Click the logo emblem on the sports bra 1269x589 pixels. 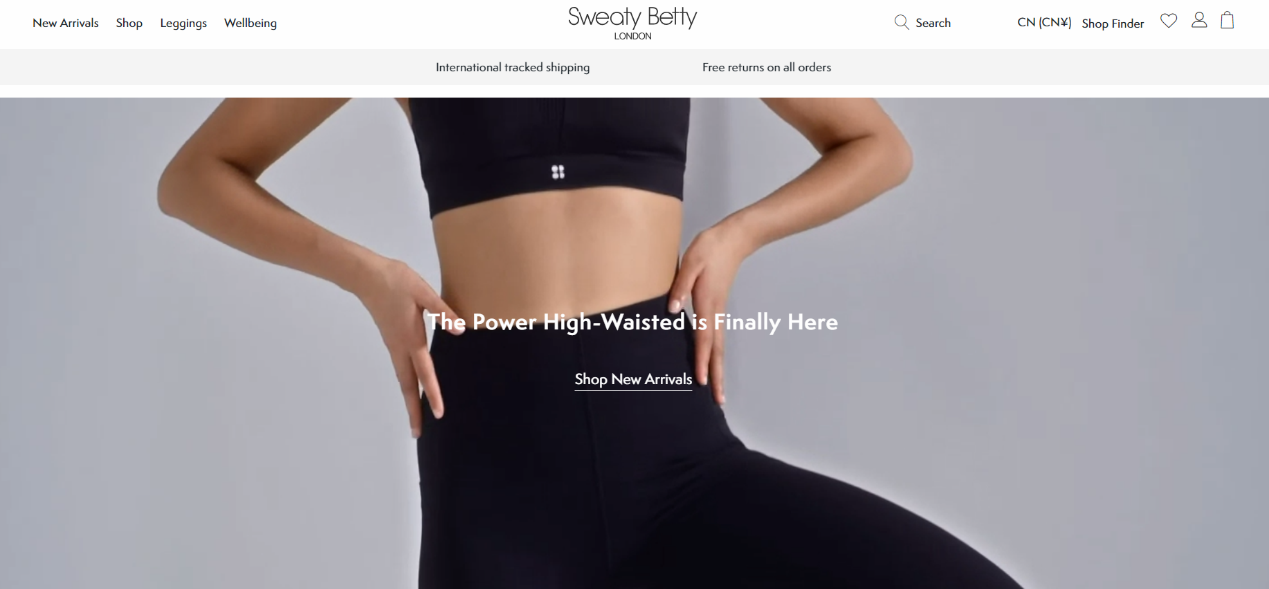click(558, 172)
